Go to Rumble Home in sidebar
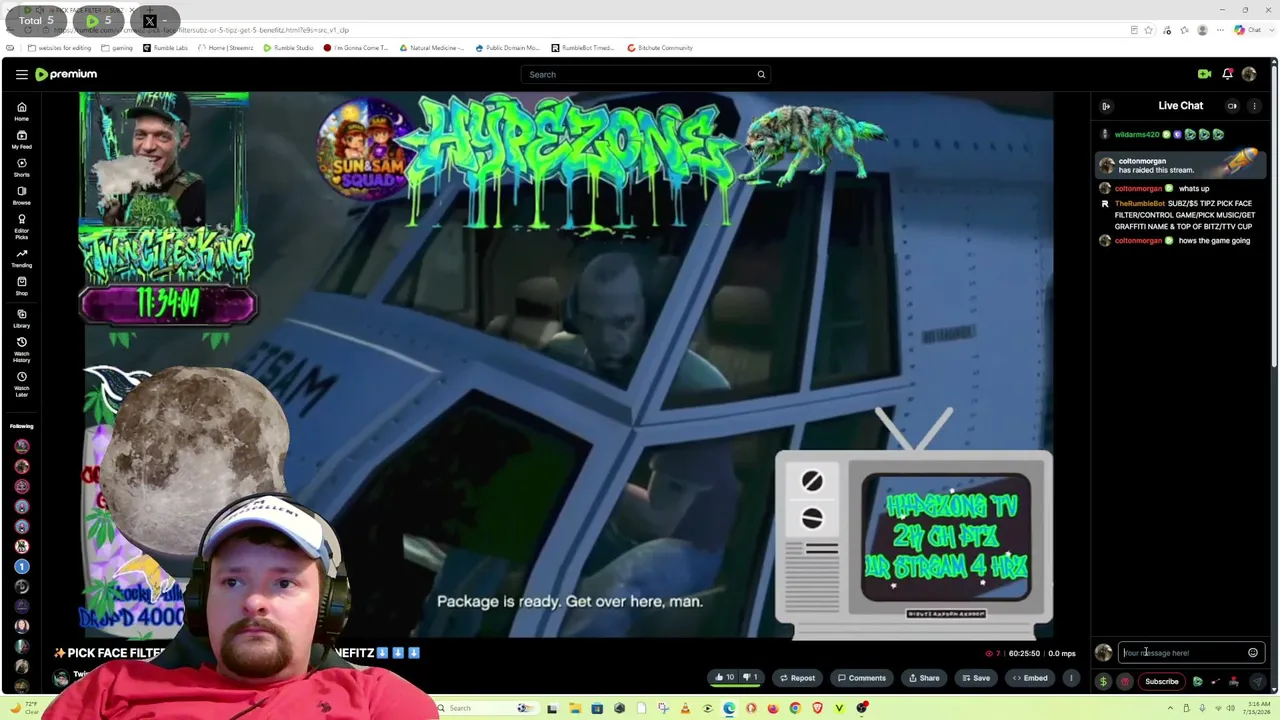The image size is (1280, 720). coord(21,111)
